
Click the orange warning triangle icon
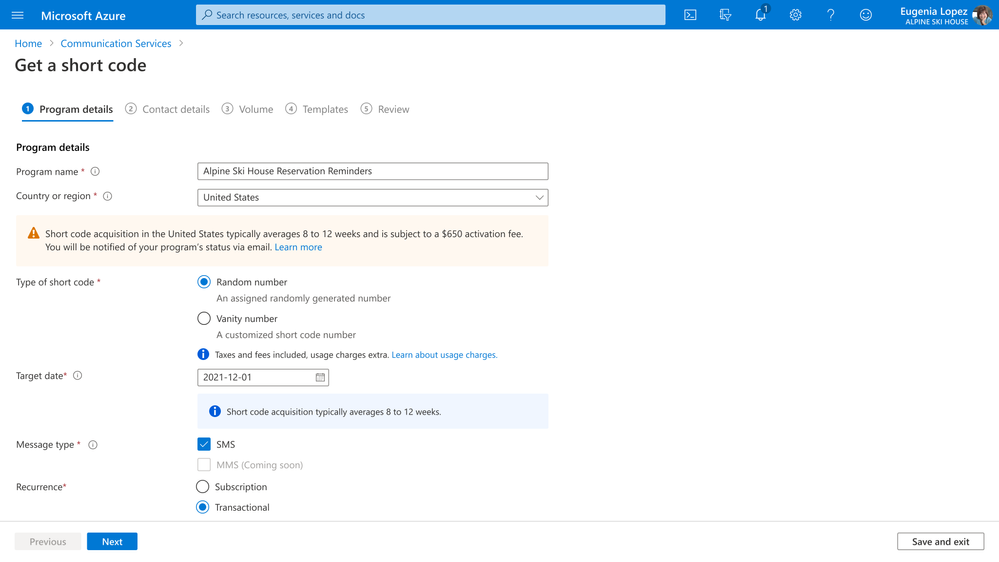click(x=34, y=234)
